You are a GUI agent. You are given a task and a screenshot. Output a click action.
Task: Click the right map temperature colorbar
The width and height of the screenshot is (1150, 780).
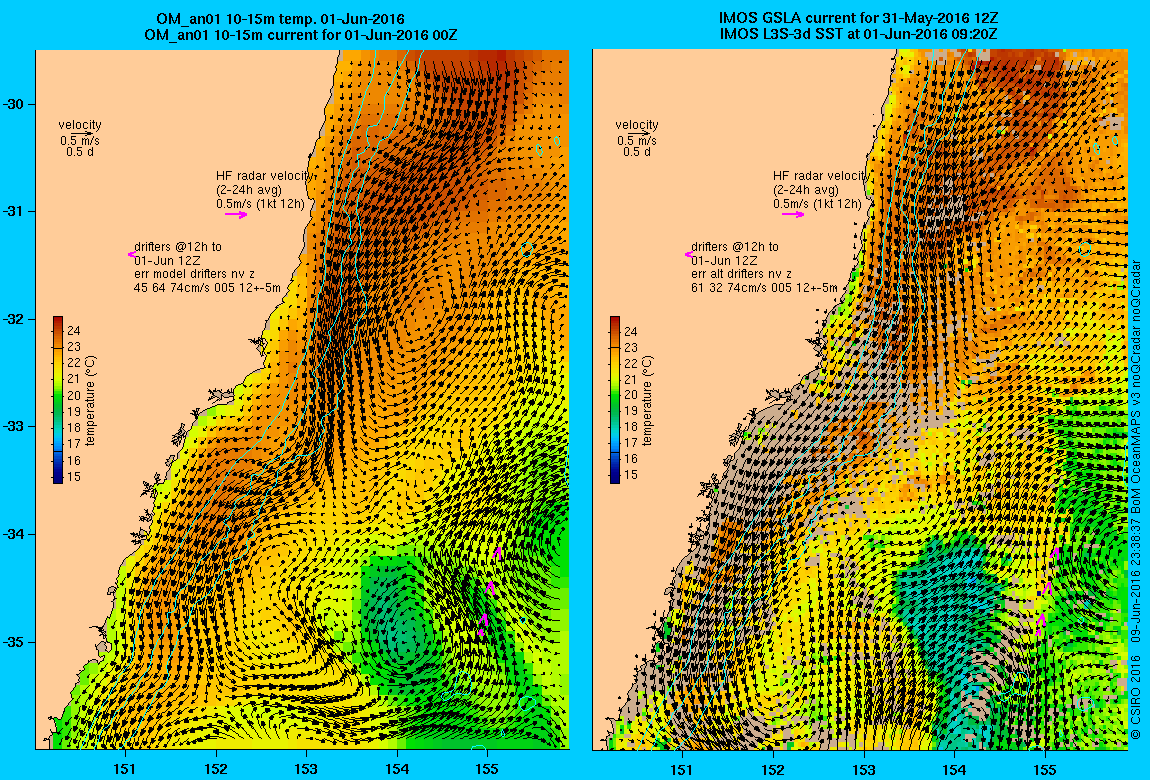[615, 400]
